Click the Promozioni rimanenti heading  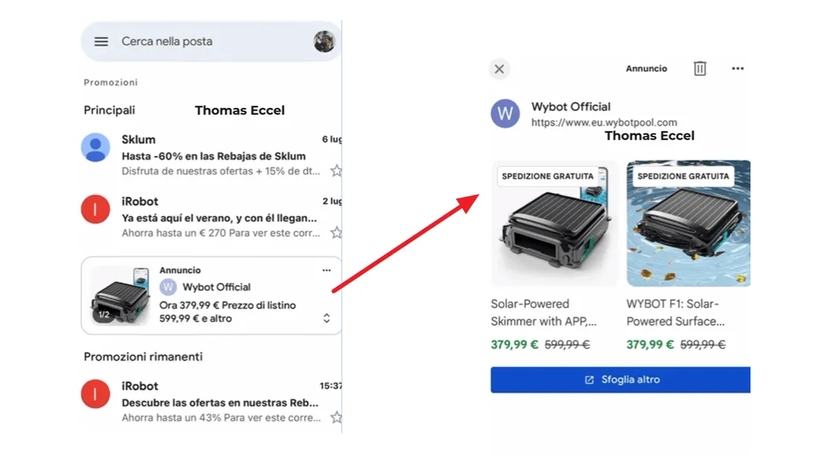pos(143,356)
